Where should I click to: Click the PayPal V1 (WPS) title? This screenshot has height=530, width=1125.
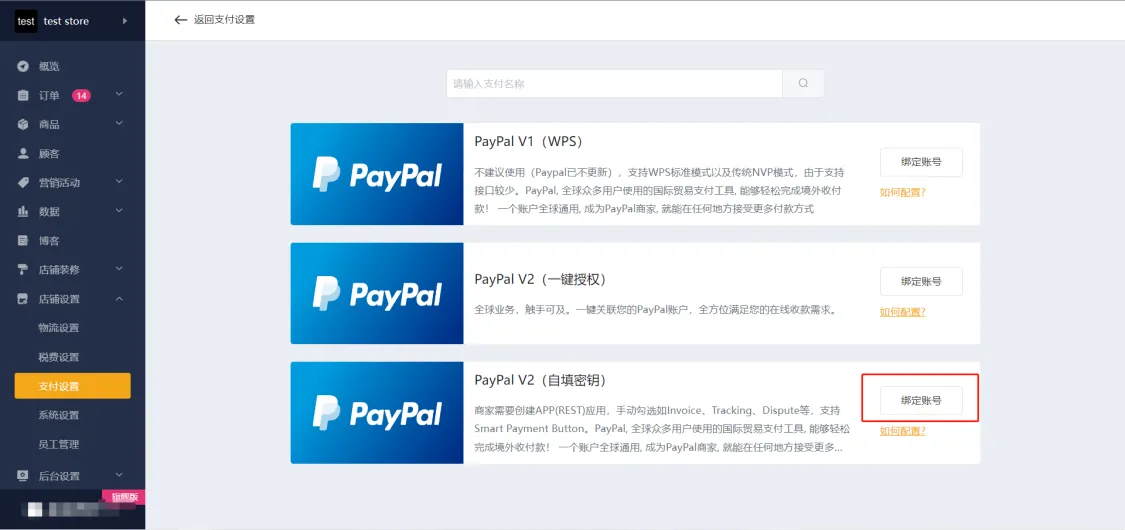(x=528, y=141)
